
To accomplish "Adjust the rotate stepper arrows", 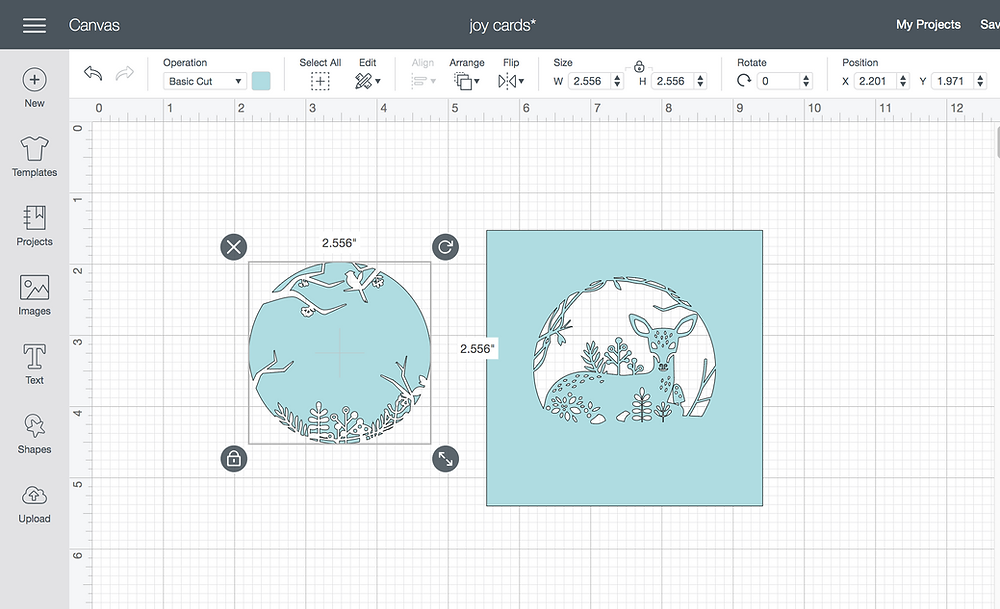I will click(x=806, y=81).
